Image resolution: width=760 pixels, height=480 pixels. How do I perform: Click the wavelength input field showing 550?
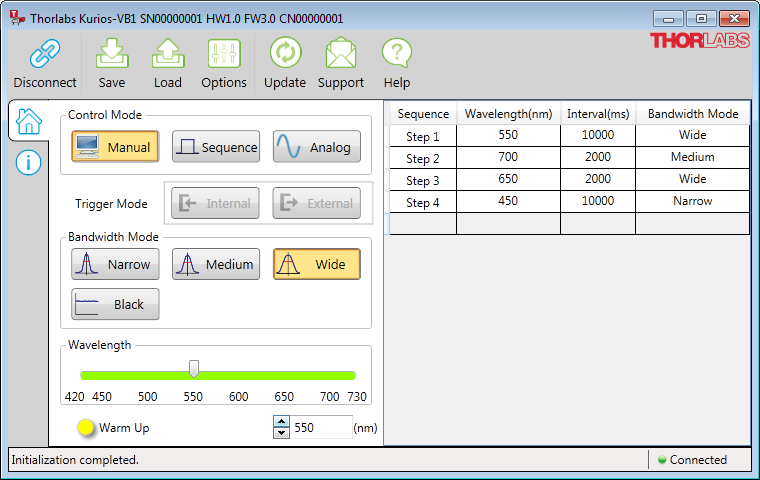point(321,427)
